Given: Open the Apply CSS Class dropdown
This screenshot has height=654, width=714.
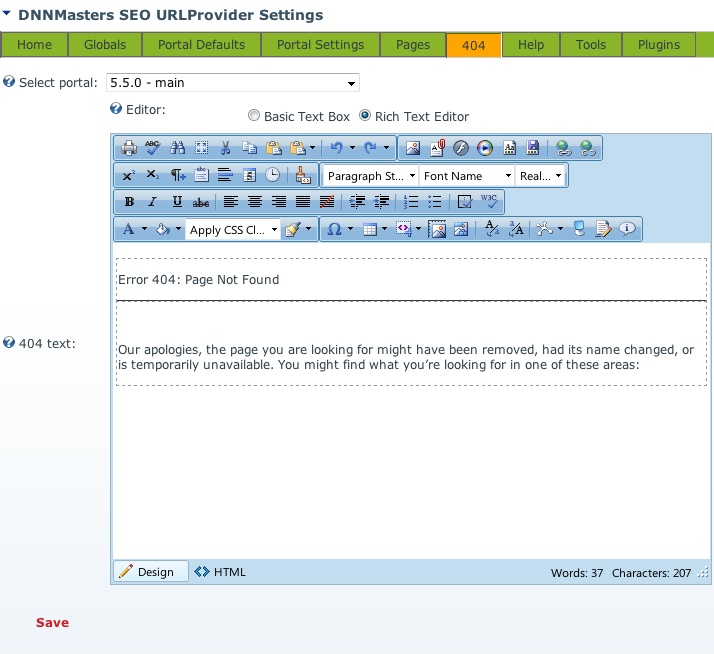Looking at the screenshot, I should pyautogui.click(x=233, y=230).
